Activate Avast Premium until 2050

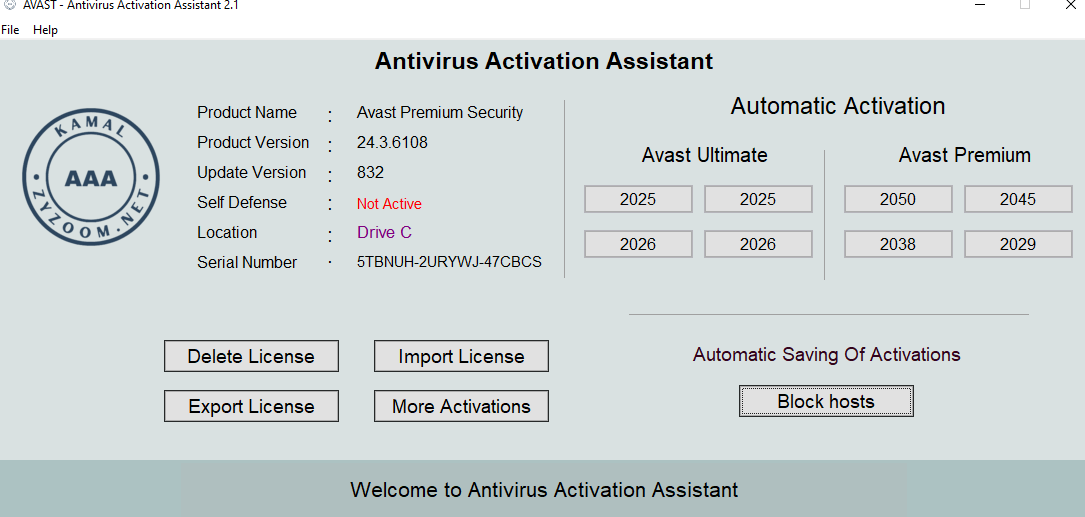(x=897, y=199)
